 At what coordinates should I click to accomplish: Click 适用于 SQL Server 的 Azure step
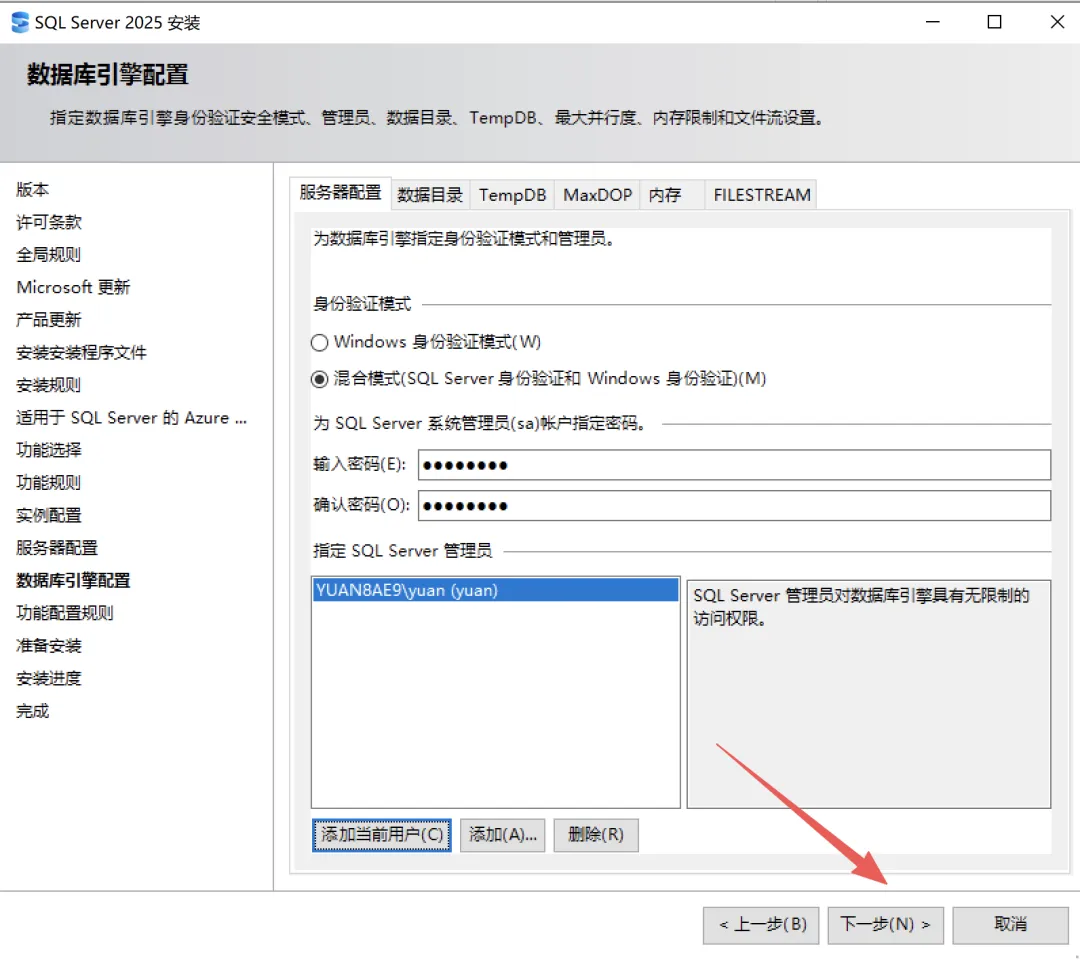(x=131, y=417)
